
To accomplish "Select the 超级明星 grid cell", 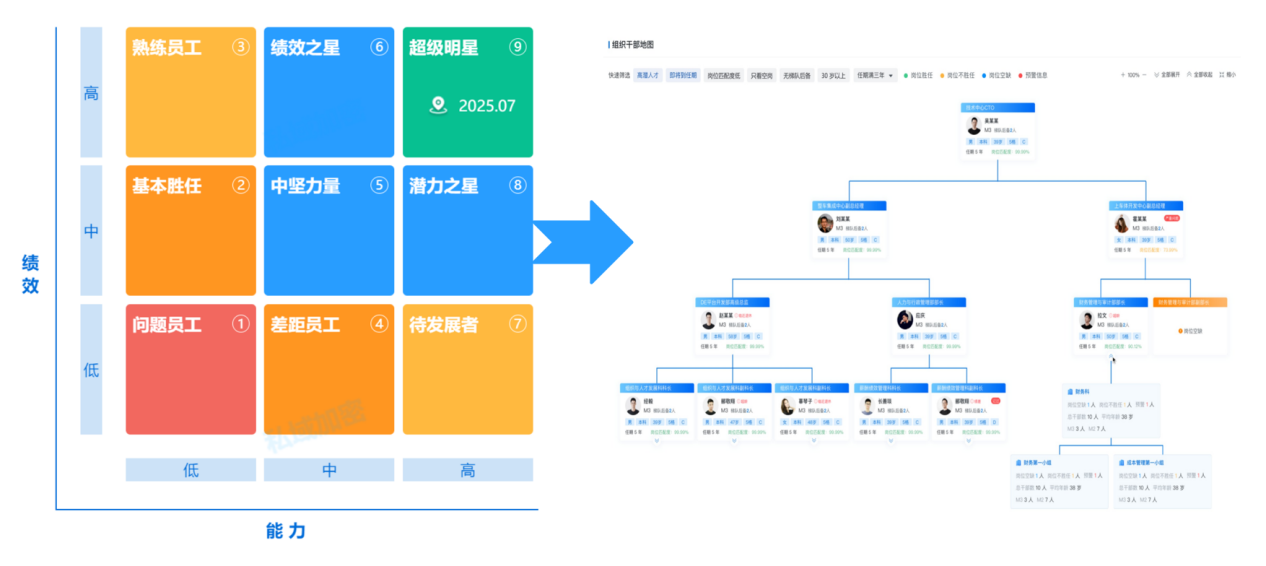I will pos(467,92).
